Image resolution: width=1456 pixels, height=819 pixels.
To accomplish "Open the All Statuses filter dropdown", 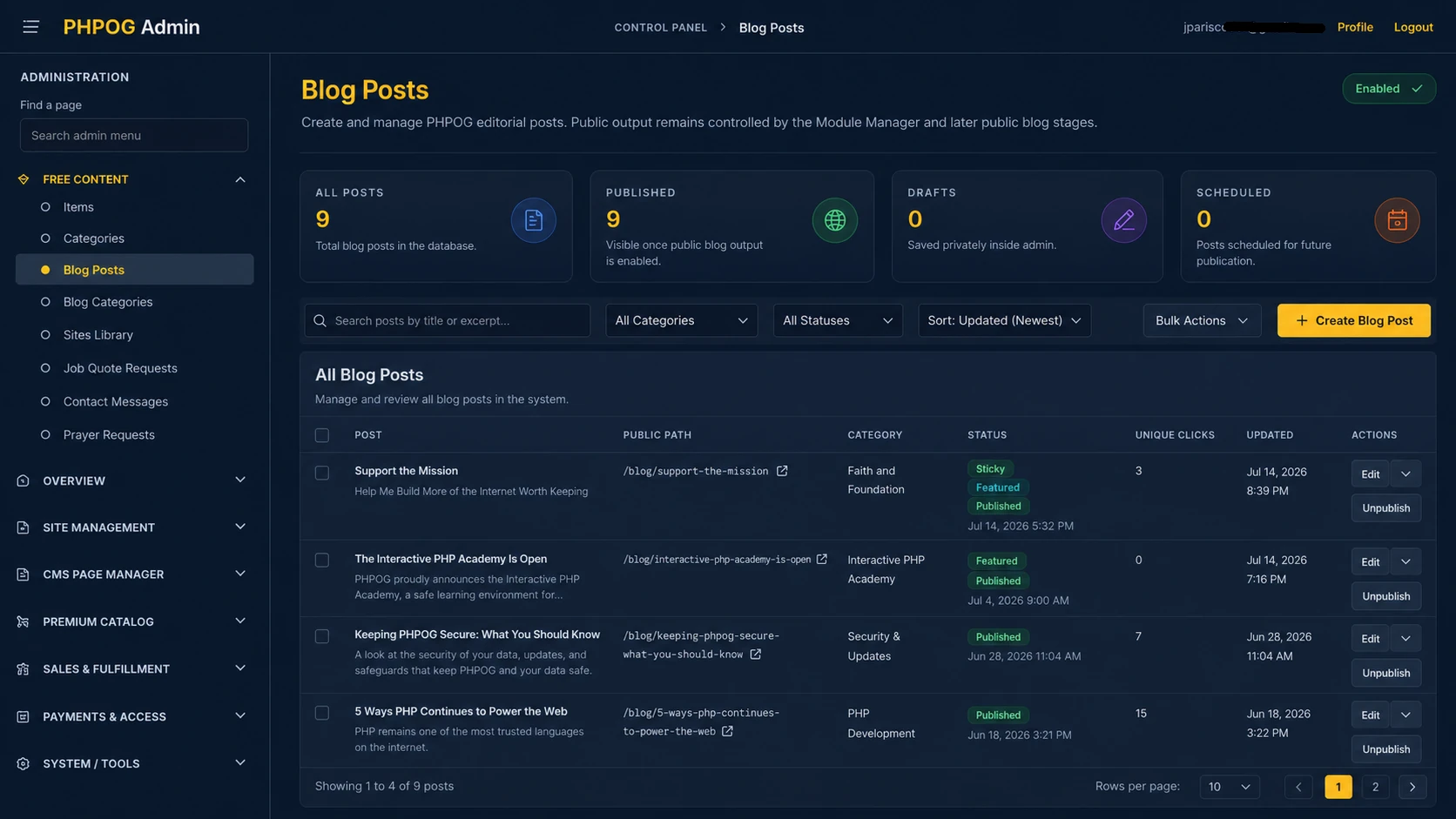I will [838, 320].
